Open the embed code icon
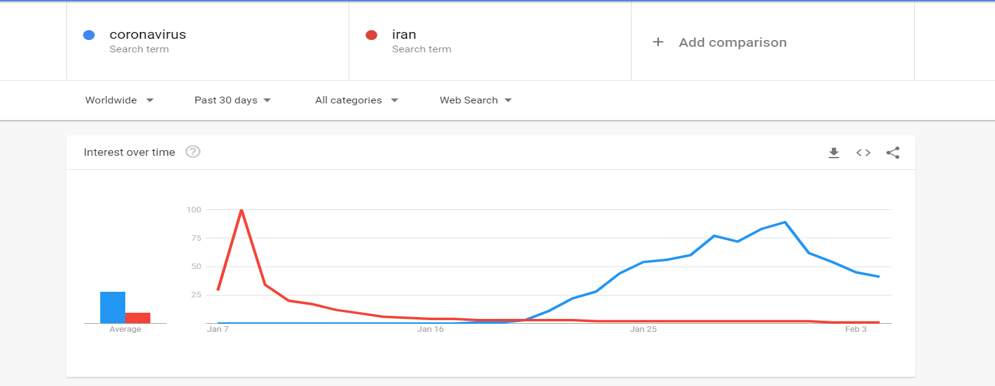The height and width of the screenshot is (386, 995). pos(863,152)
